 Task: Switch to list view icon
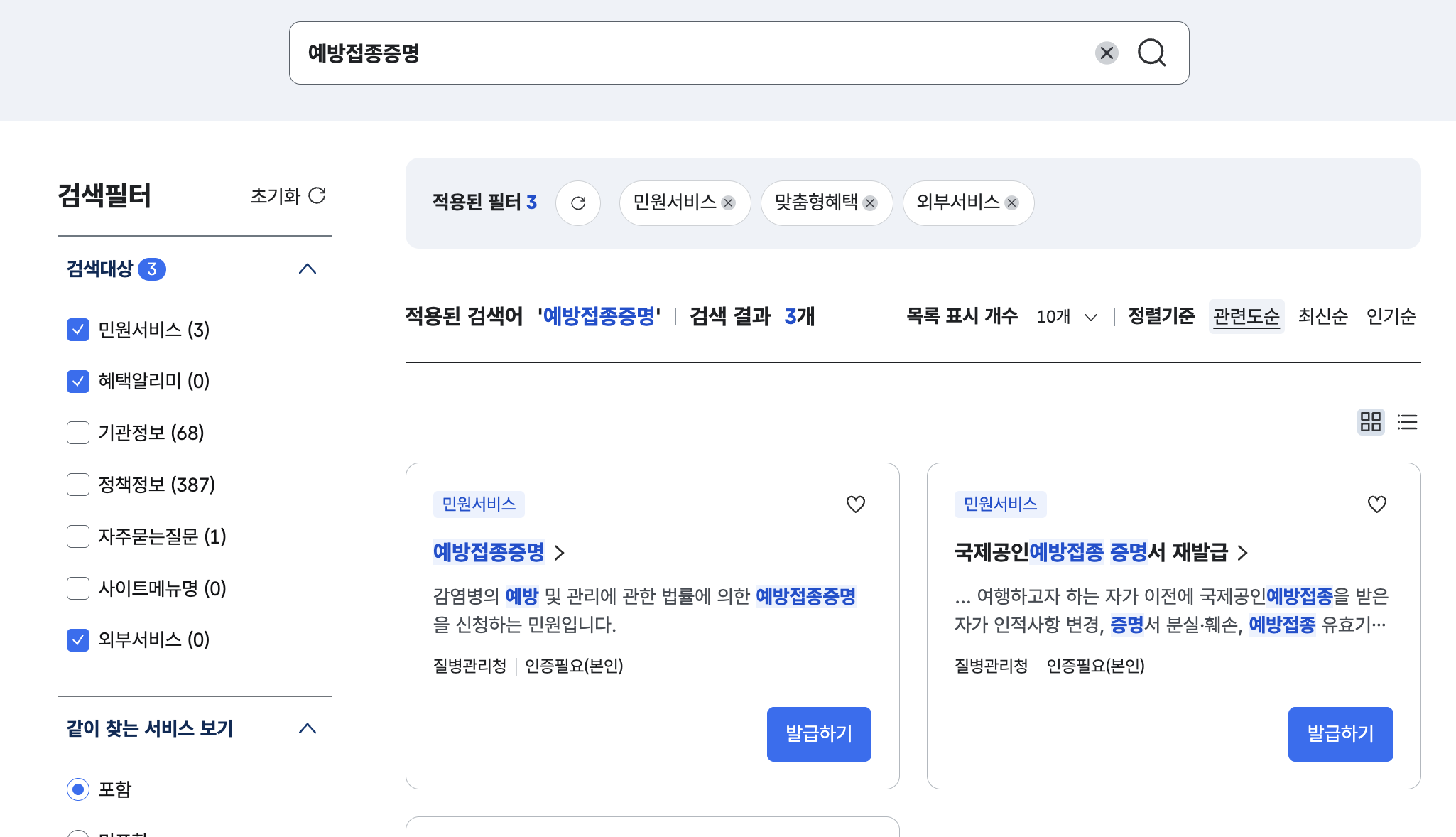1407,422
